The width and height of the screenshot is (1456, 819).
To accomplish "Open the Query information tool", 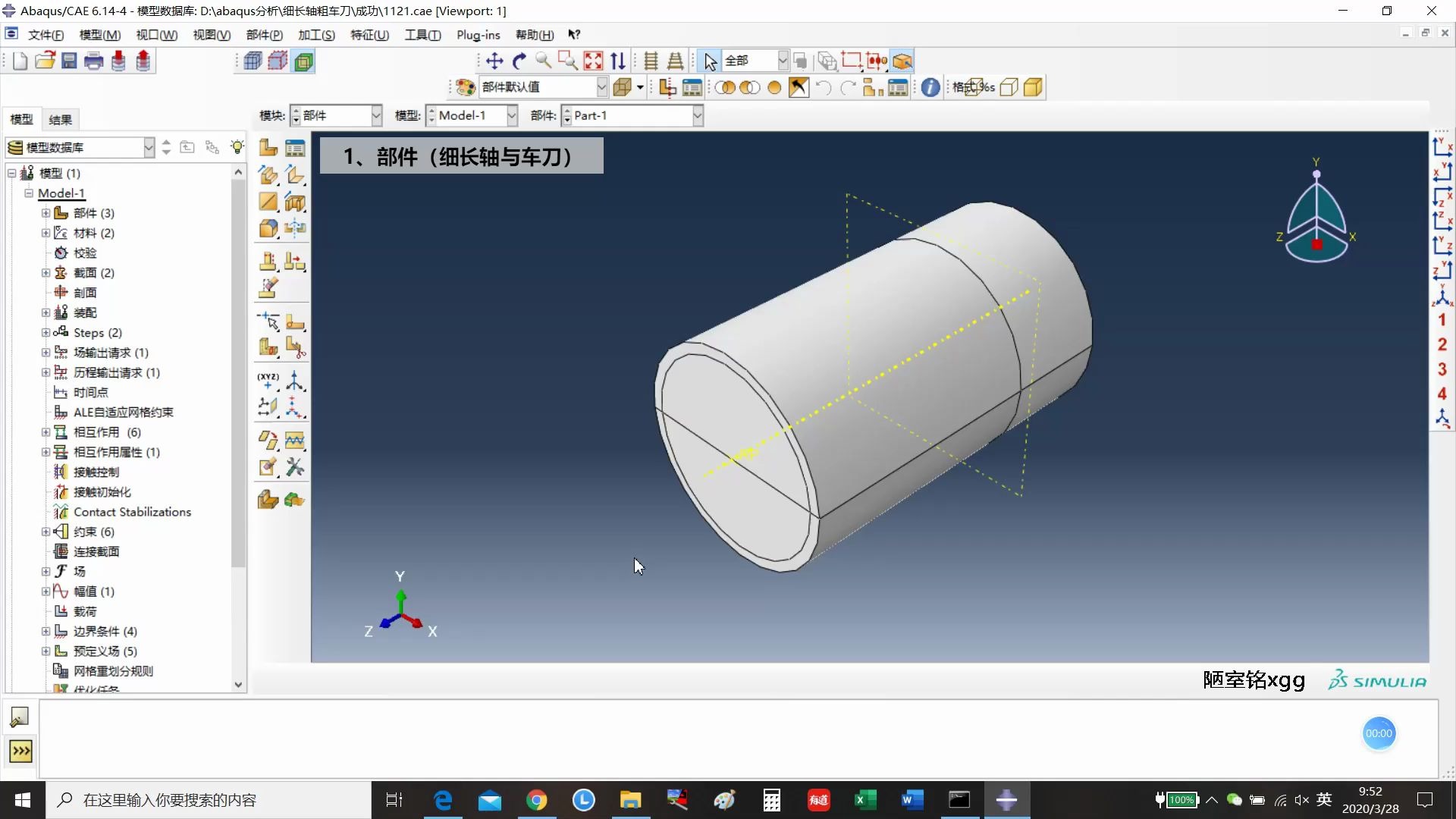I will tap(930, 88).
